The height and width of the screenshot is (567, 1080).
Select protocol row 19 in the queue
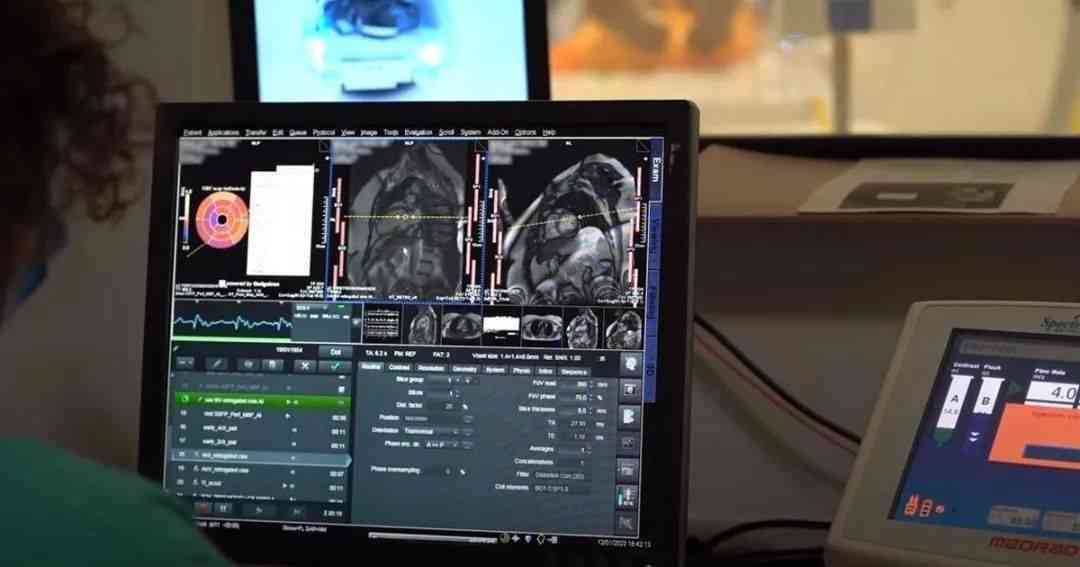262,470
